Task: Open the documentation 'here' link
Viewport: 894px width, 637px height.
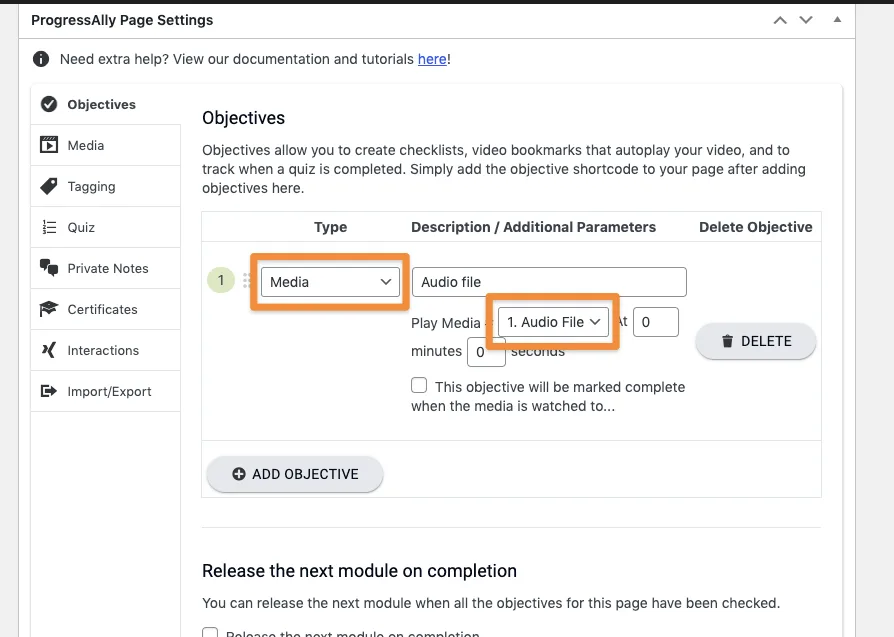Action: [x=432, y=59]
